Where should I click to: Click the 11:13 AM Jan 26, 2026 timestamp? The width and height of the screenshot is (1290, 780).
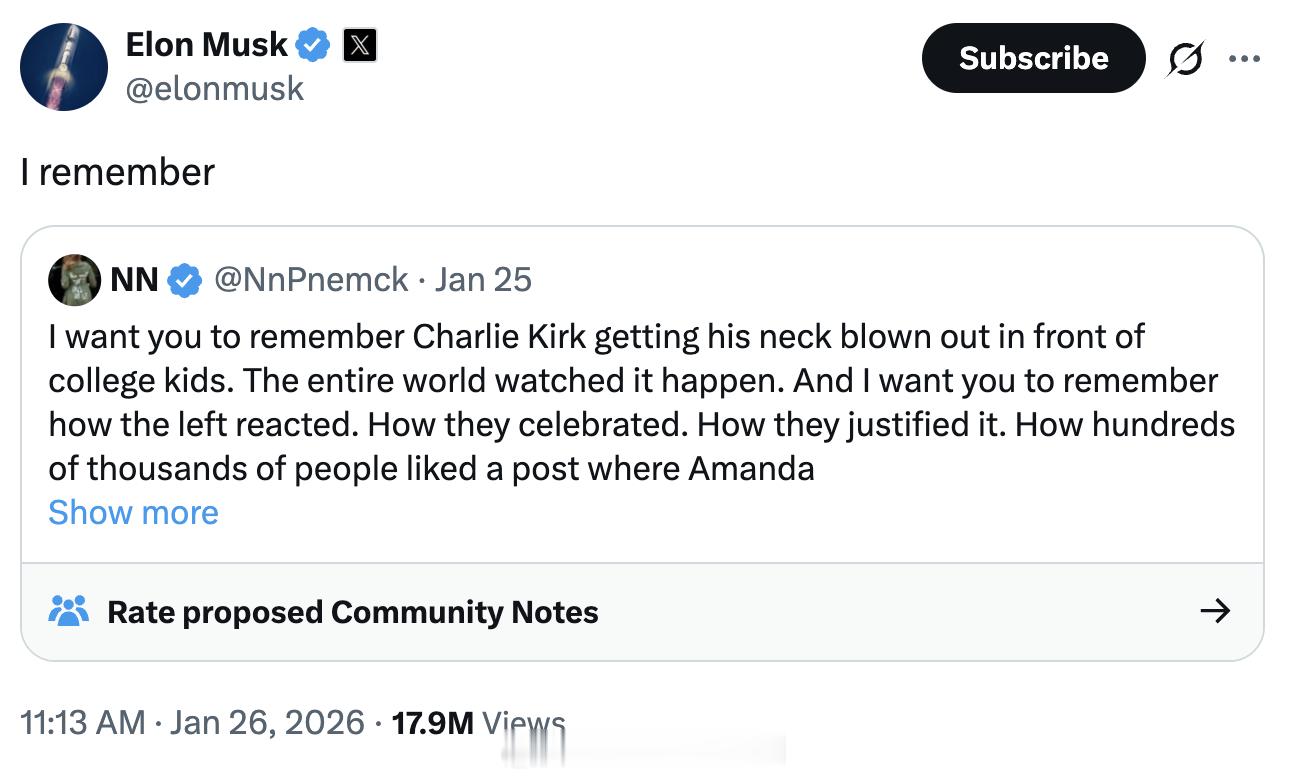tap(192, 722)
